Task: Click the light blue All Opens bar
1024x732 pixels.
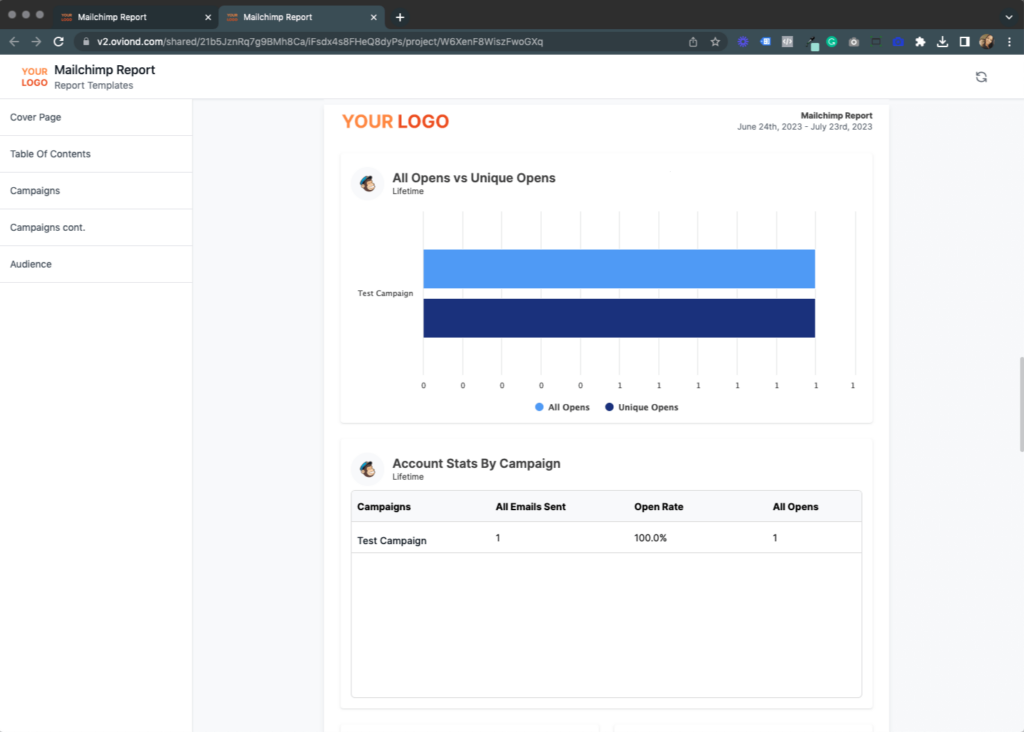Action: pos(619,268)
